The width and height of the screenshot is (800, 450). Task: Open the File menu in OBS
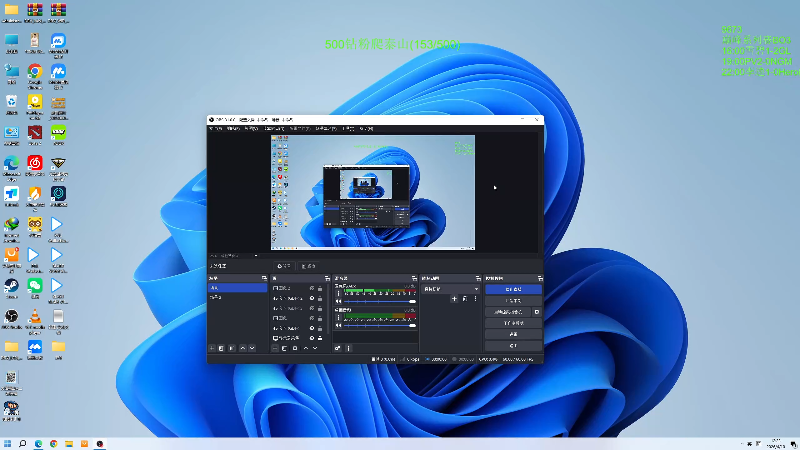click(x=216, y=129)
